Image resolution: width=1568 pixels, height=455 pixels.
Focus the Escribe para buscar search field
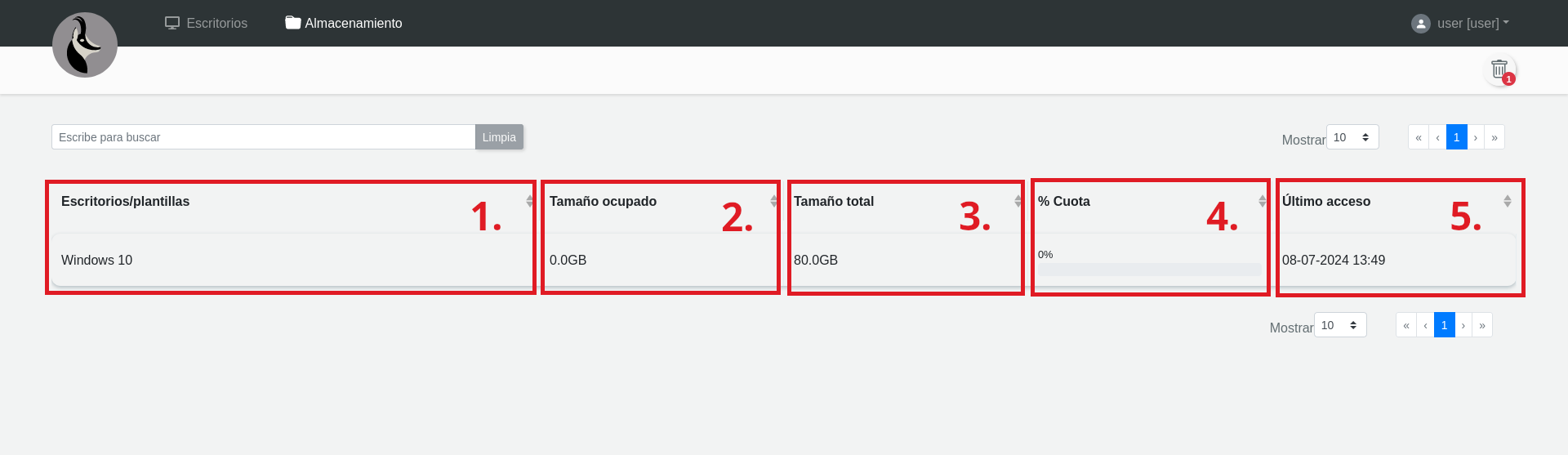(x=263, y=137)
